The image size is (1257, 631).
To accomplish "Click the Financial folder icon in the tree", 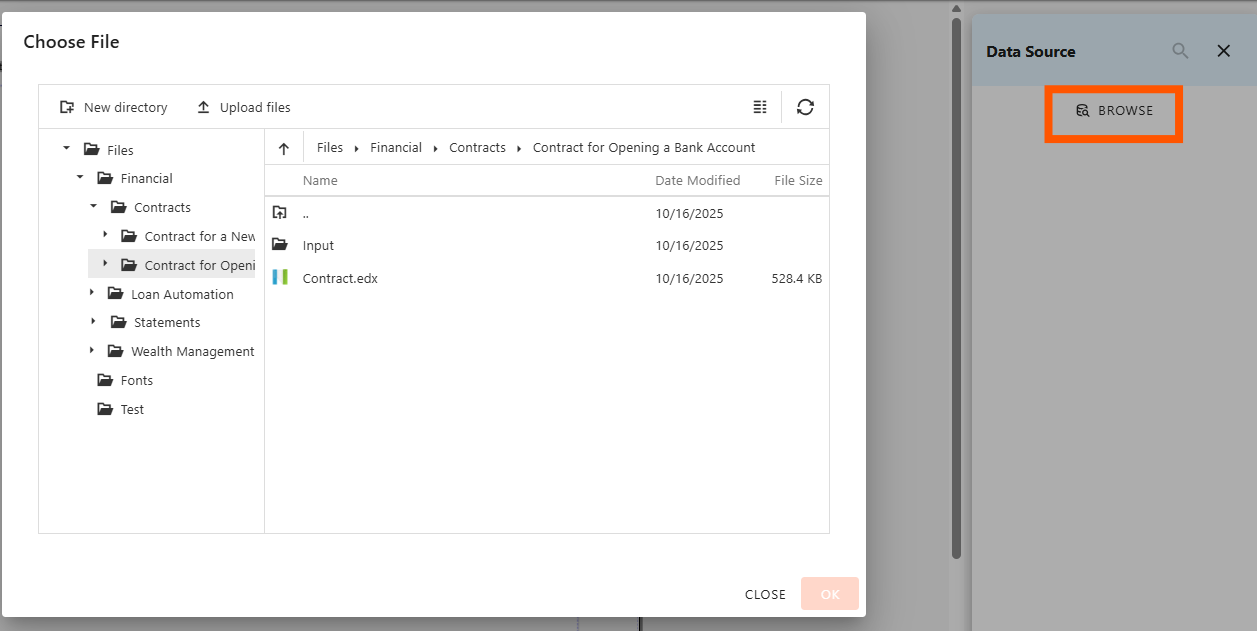I will tap(105, 178).
